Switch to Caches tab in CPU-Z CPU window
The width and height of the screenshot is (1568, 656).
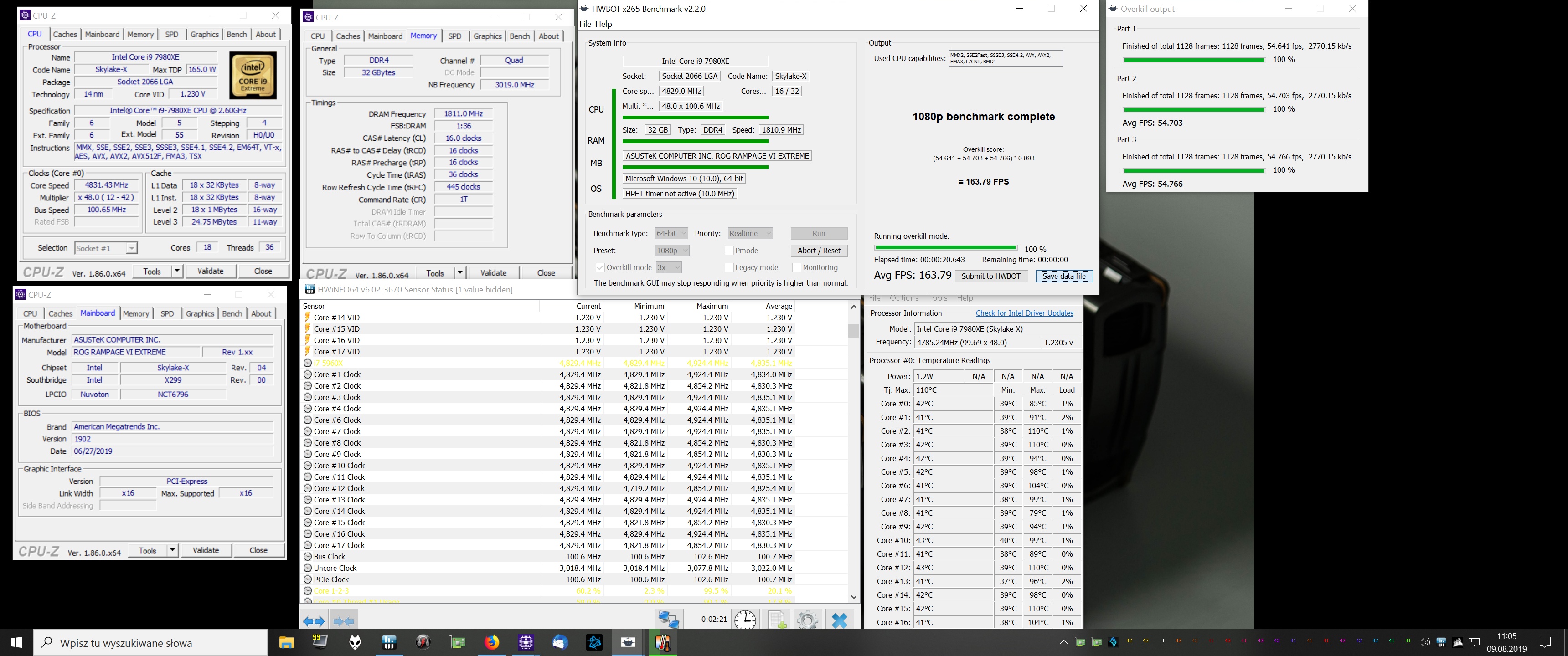point(65,35)
